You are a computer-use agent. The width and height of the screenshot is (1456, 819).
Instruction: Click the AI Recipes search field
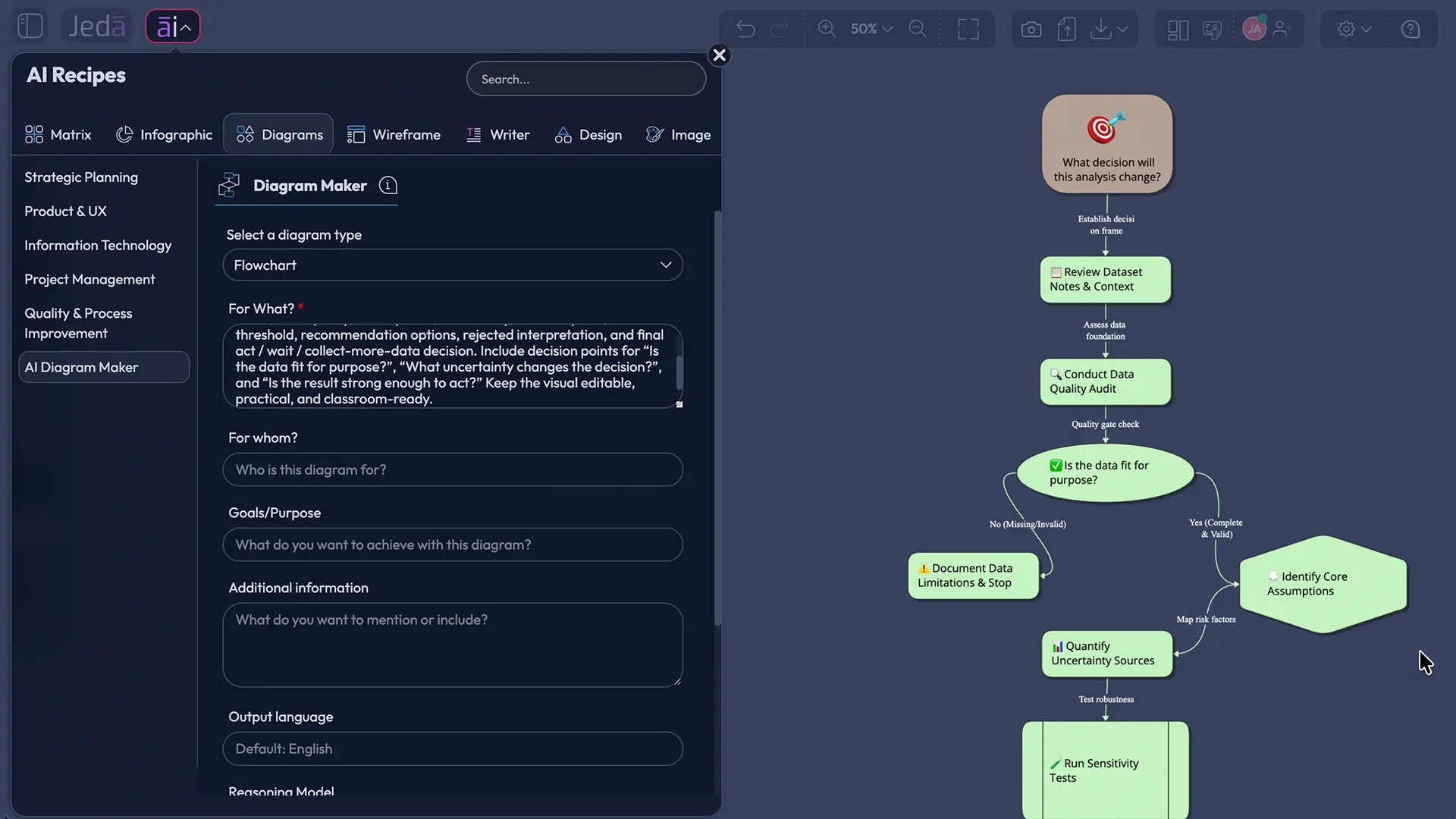click(x=586, y=79)
